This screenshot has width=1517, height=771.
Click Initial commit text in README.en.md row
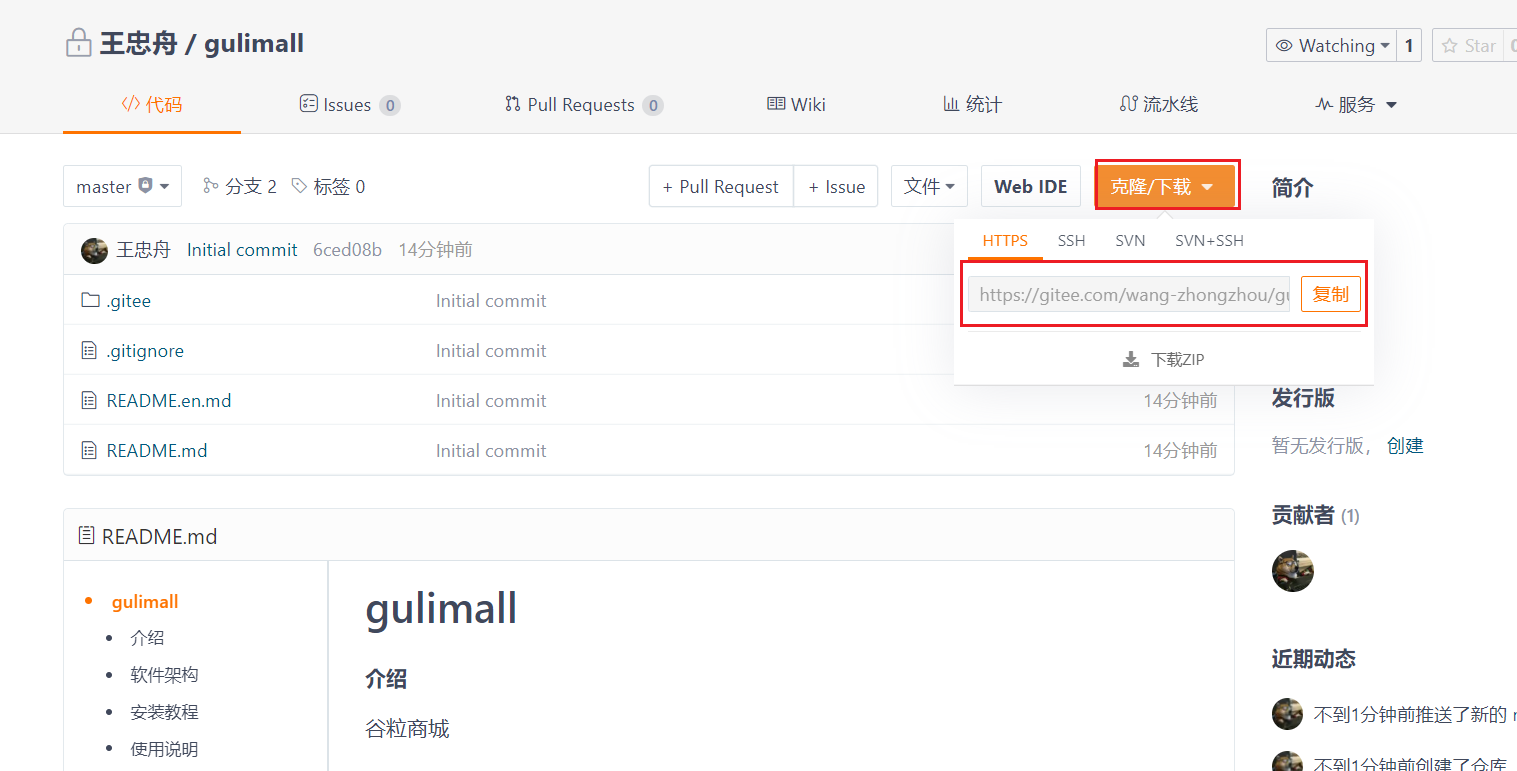tap(491, 400)
